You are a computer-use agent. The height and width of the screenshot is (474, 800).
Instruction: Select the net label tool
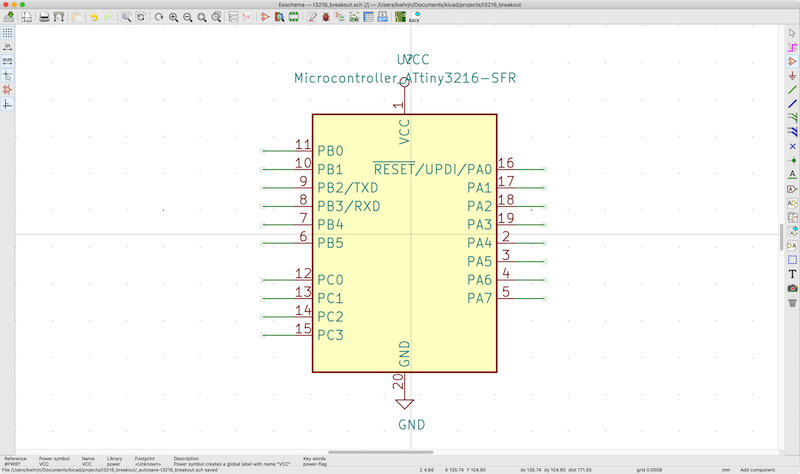click(x=792, y=174)
